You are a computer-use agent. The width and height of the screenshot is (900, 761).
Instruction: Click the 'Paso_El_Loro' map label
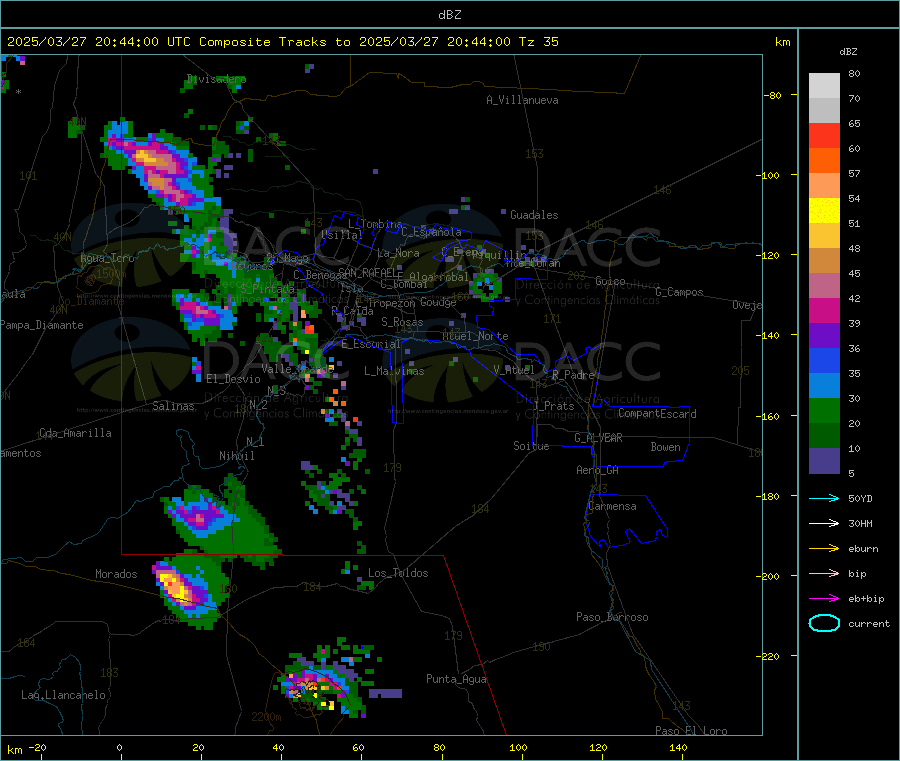tap(691, 731)
